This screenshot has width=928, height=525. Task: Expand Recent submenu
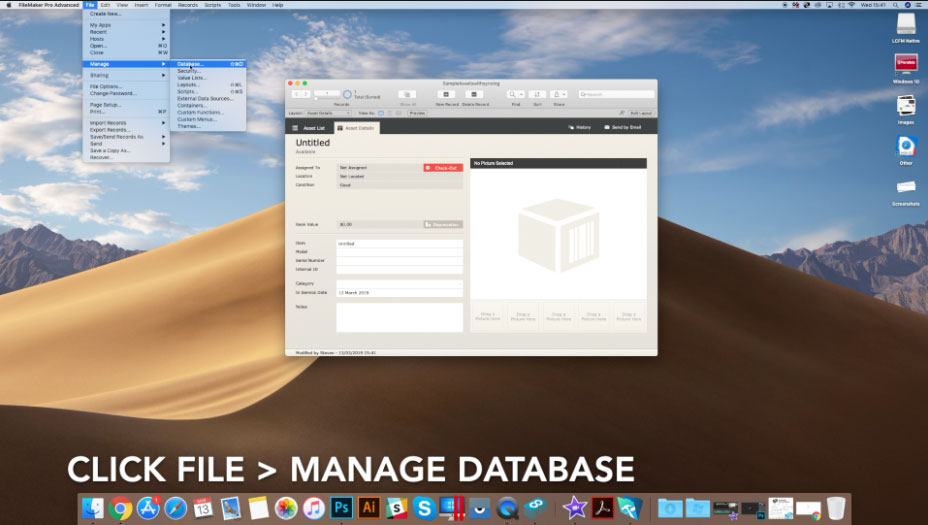click(x=126, y=32)
